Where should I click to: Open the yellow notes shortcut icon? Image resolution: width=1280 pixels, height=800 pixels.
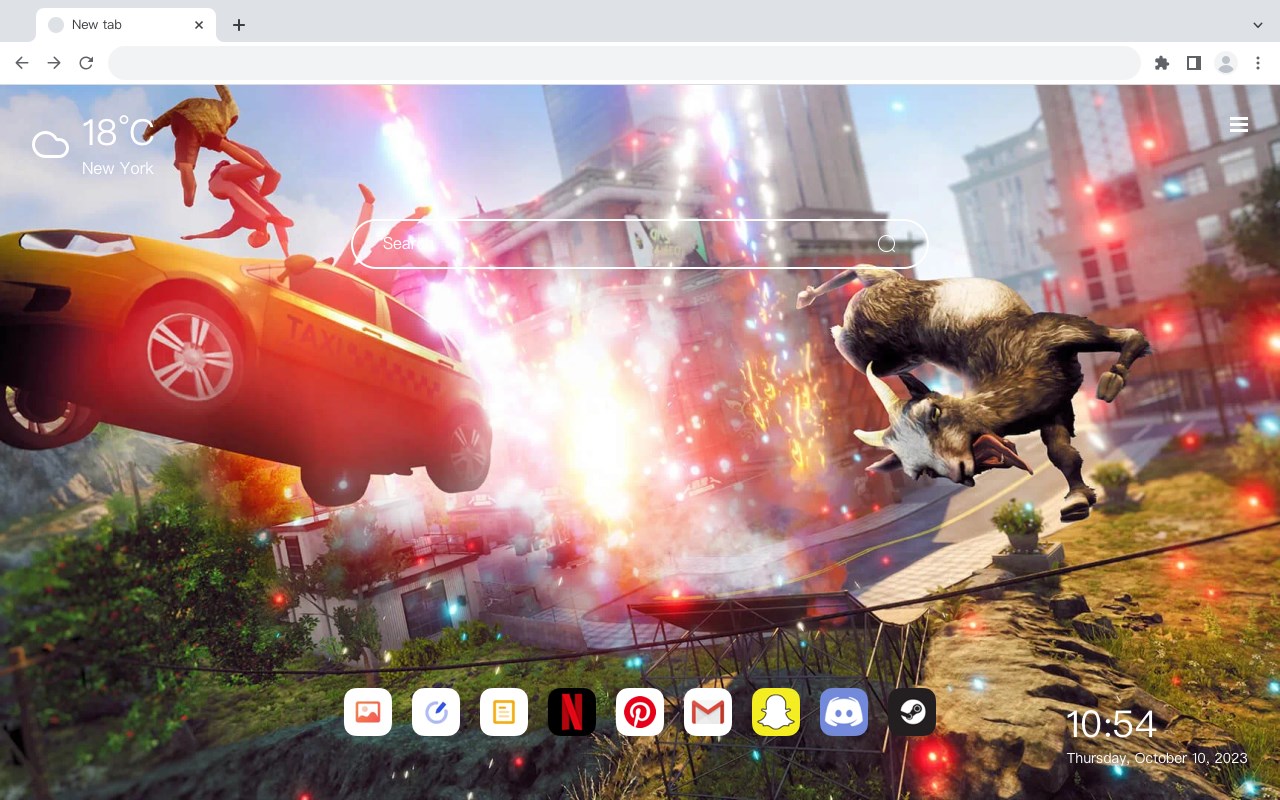coord(504,712)
